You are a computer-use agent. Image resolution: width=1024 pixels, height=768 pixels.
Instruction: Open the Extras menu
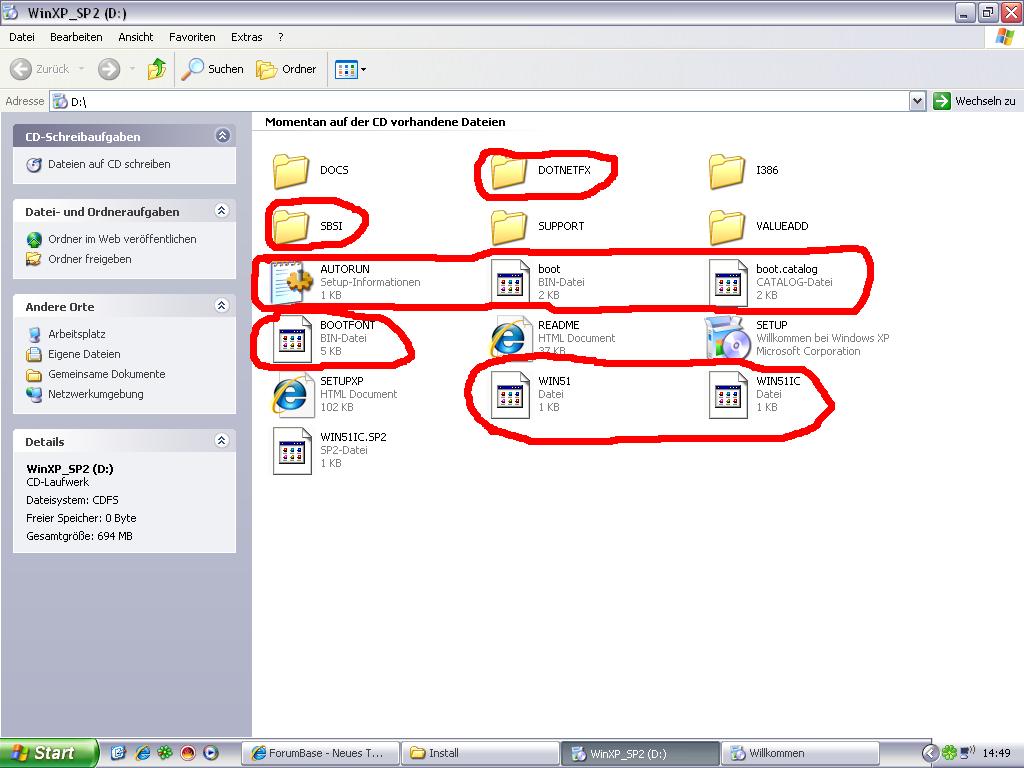[x=246, y=37]
